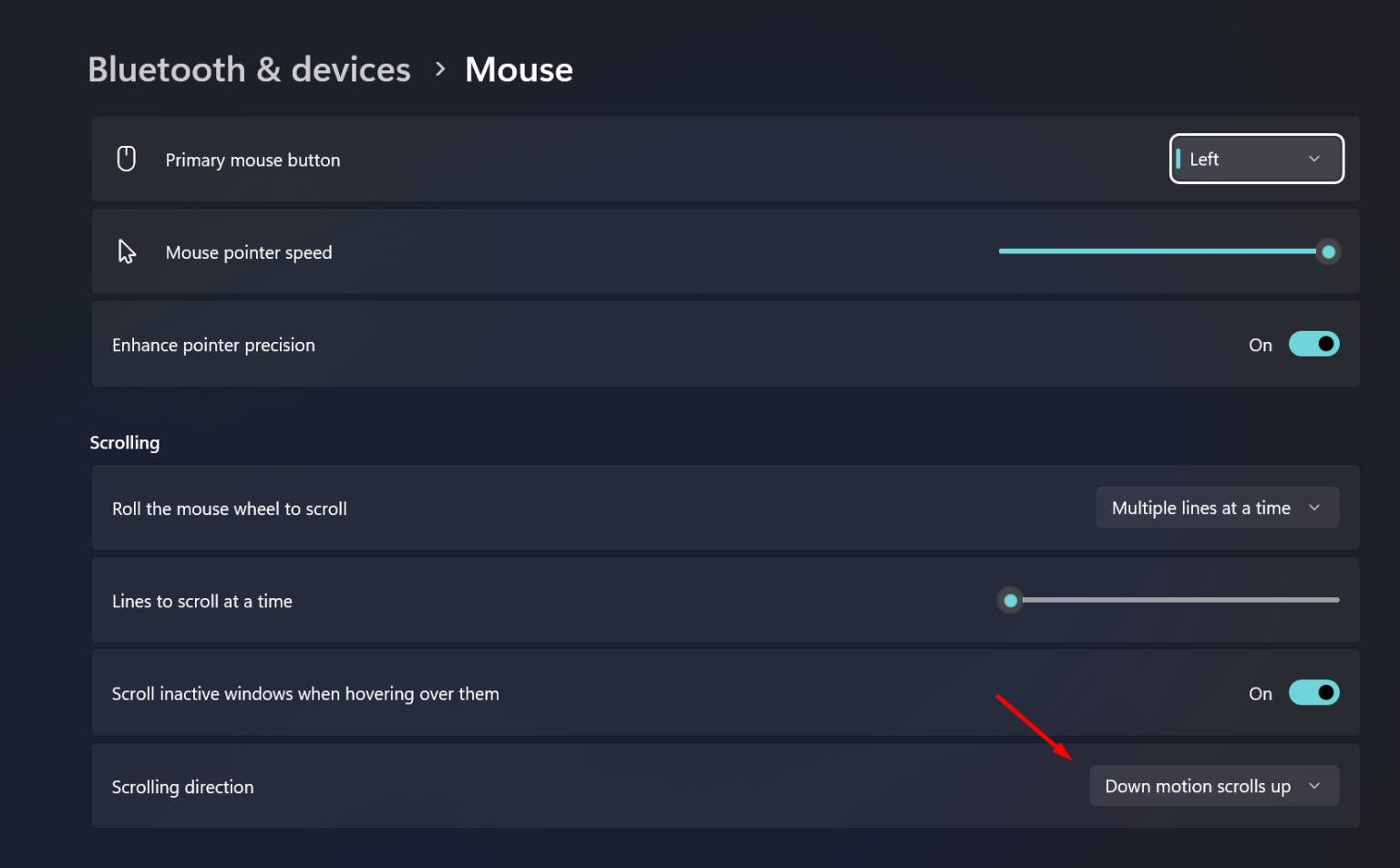Click the Mouse page title in breadcrumb
This screenshot has width=1400, height=868.
(519, 69)
